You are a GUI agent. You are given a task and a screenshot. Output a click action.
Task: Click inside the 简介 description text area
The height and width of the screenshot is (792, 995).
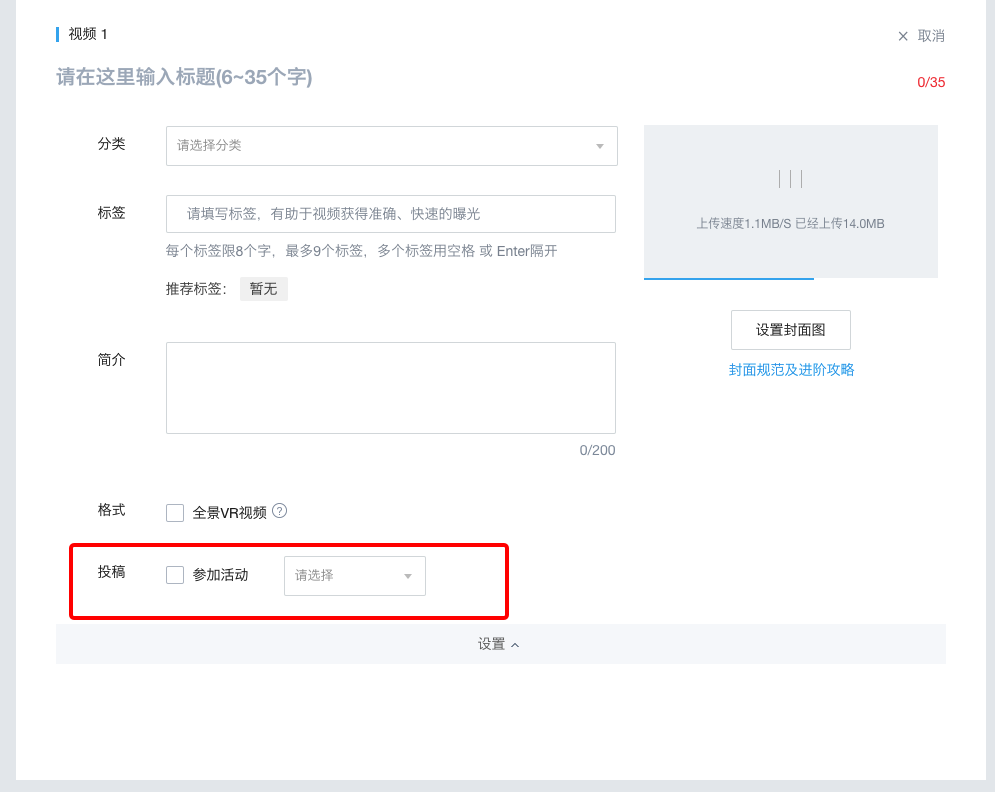(x=390, y=388)
